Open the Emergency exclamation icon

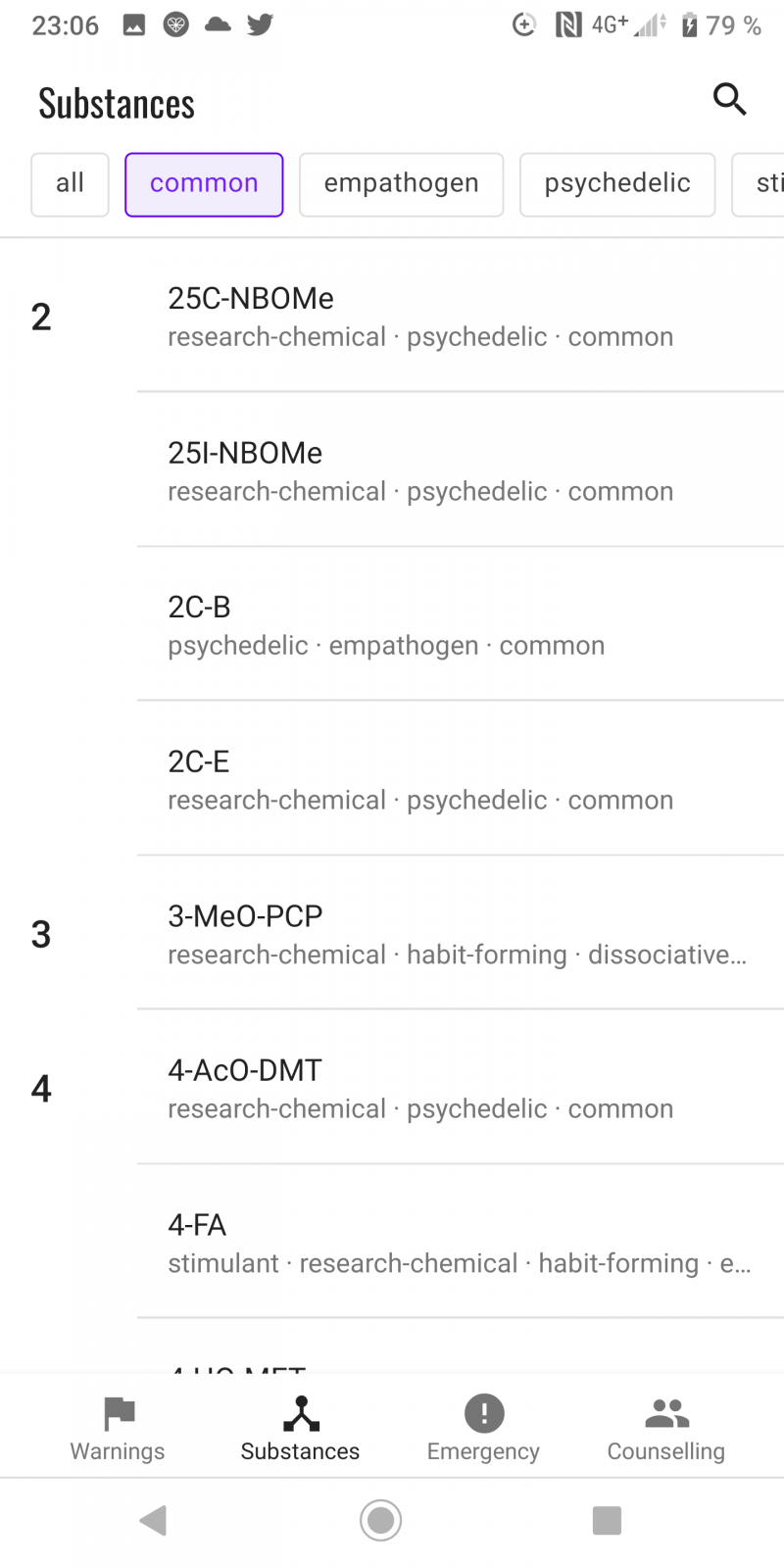pos(484,1414)
